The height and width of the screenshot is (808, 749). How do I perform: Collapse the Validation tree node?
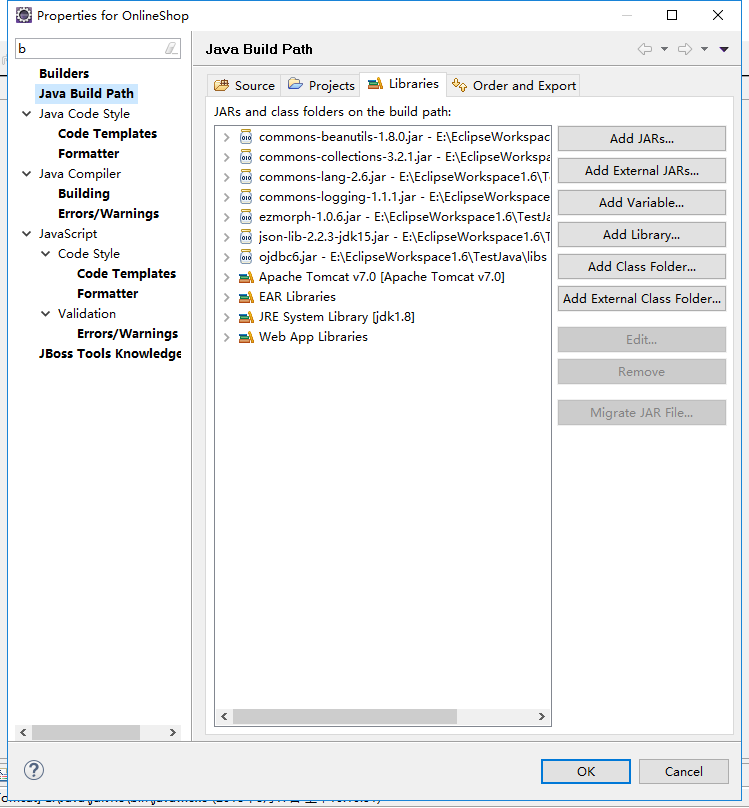(x=45, y=313)
